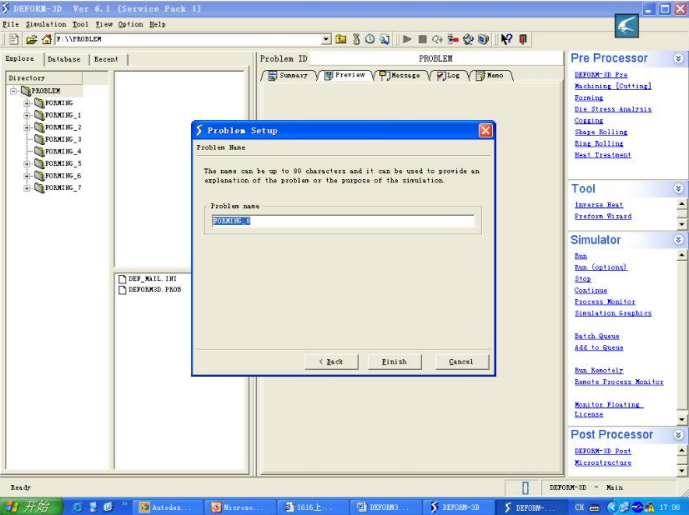Viewport: 689px width, 515px height.
Task: Open the DEFORM-3D Post link
Action: click(602, 451)
